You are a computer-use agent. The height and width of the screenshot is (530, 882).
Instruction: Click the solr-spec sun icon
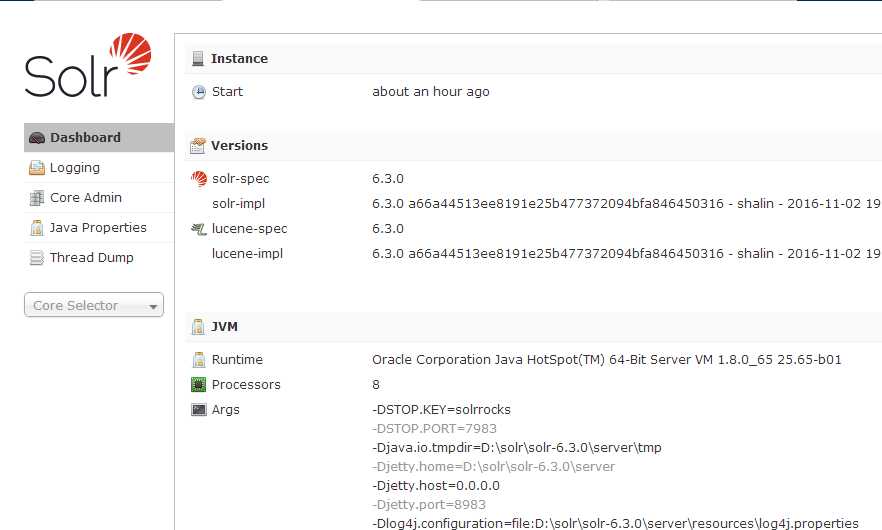click(199, 179)
